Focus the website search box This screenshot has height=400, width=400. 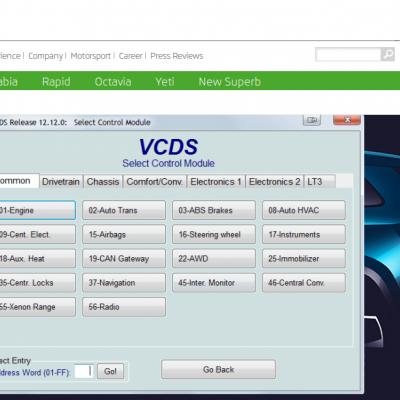(x=348, y=54)
